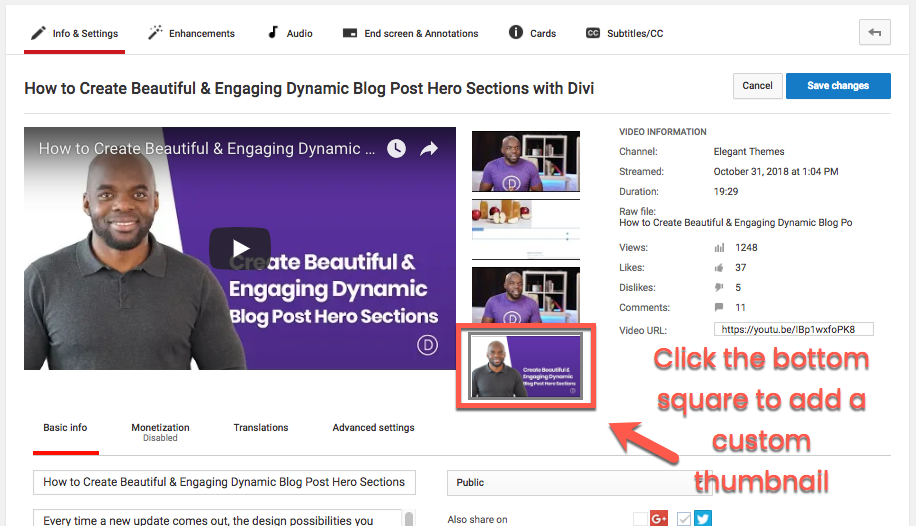This screenshot has width=916, height=526.
Task: Click the description text area
Action: 217,518
